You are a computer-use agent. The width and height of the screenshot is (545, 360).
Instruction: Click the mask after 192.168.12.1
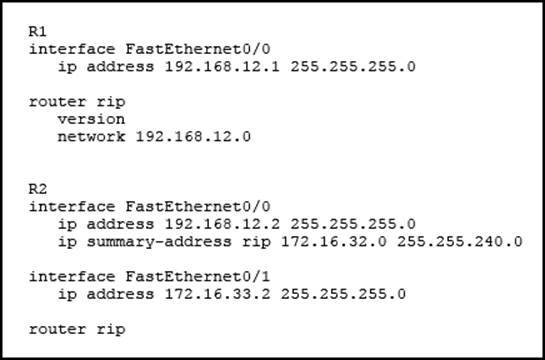coord(353,67)
